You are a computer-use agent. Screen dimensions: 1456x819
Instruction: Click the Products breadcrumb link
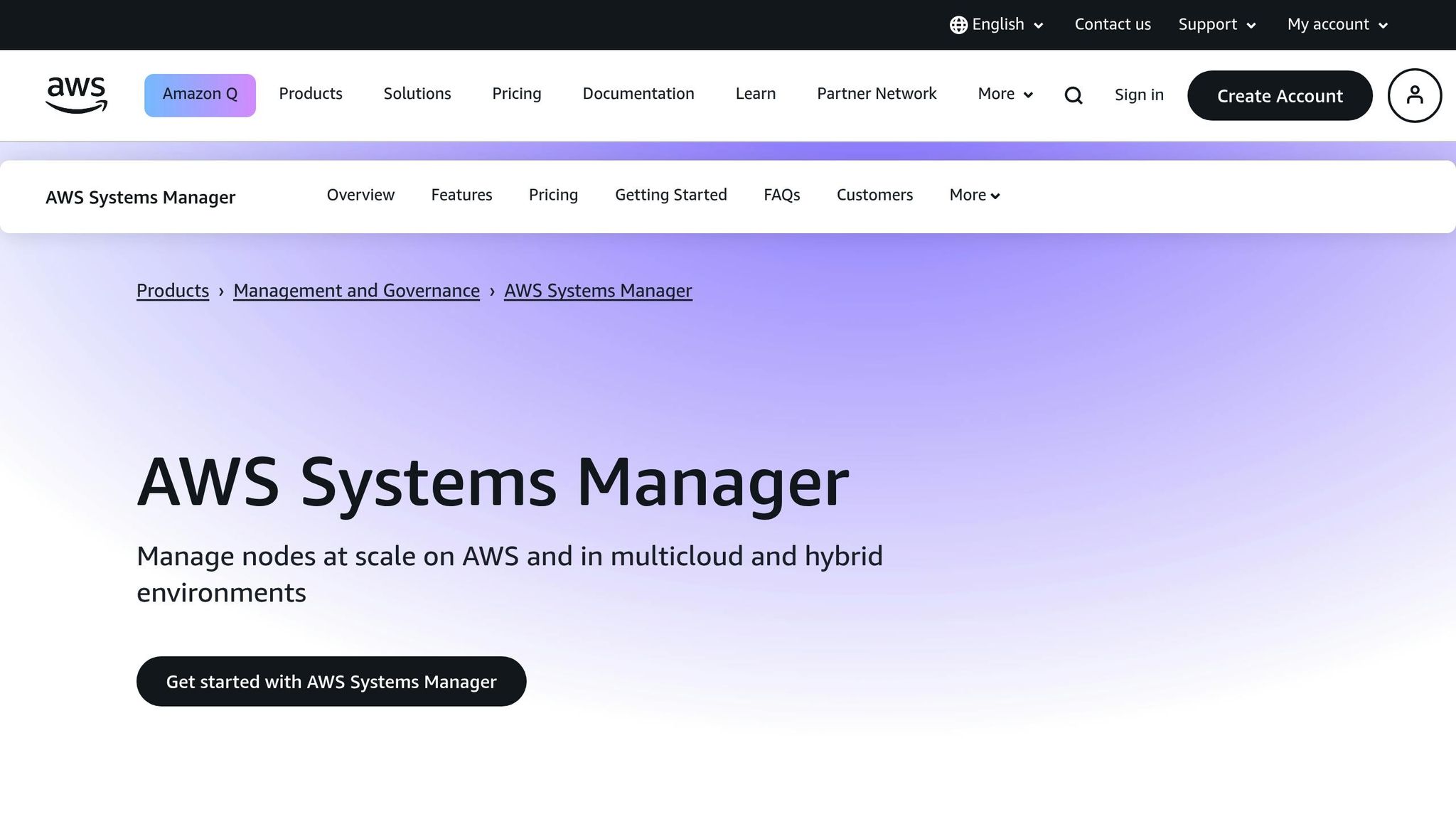click(x=173, y=291)
